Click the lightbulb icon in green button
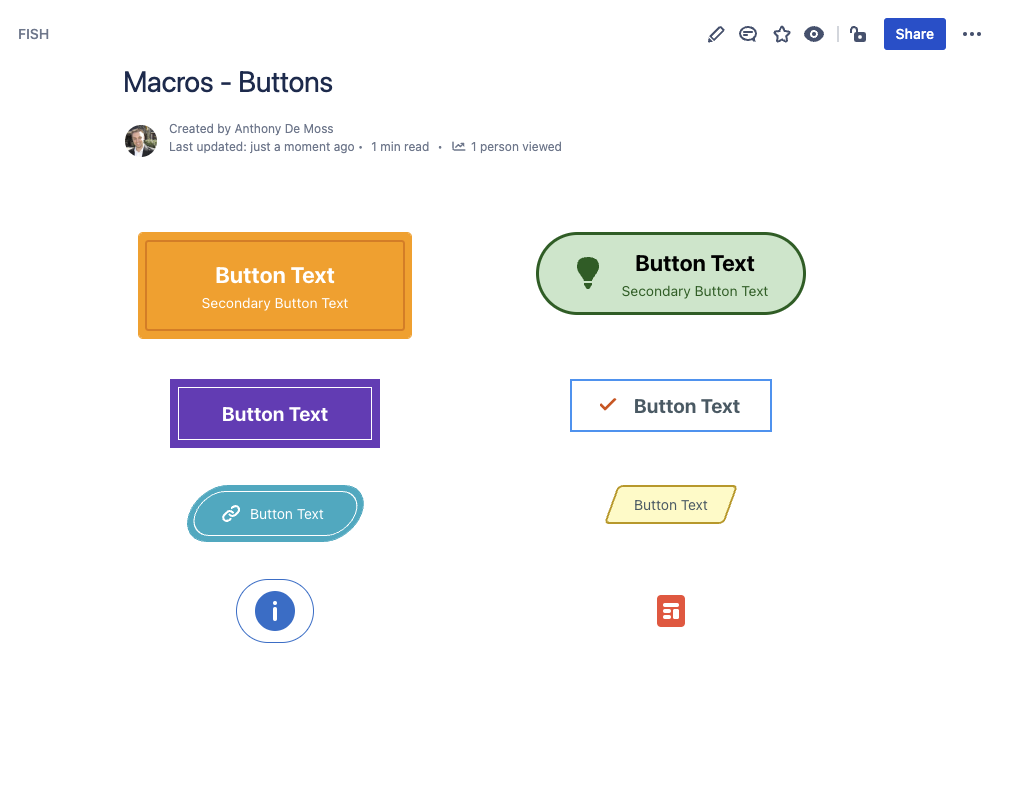The width and height of the screenshot is (1010, 800). 587,272
